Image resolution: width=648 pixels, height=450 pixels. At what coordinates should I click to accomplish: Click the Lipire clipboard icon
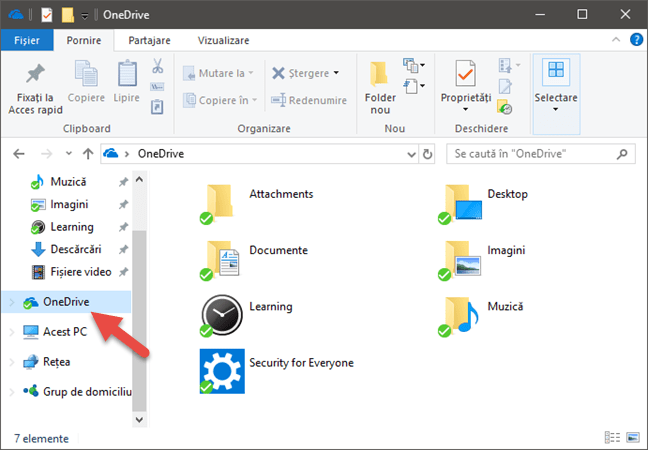pos(127,74)
